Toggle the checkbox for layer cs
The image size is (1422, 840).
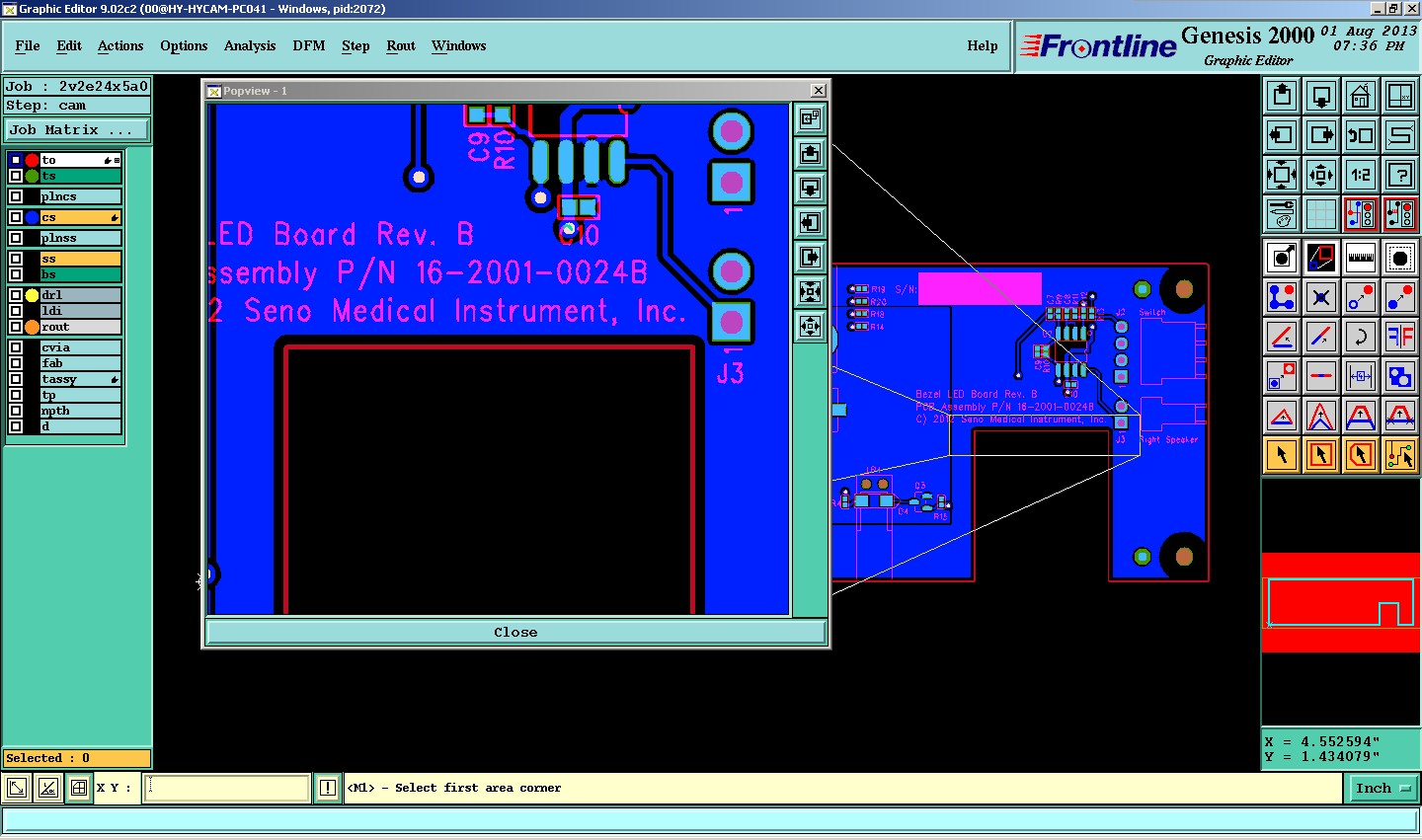tap(16, 217)
